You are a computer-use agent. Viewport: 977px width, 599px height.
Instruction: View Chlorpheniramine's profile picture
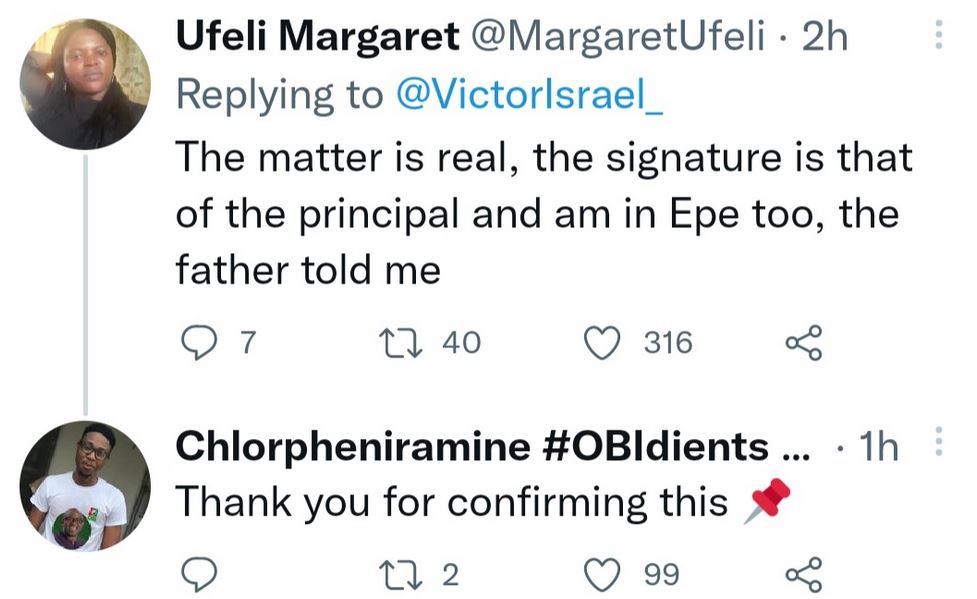click(x=85, y=486)
